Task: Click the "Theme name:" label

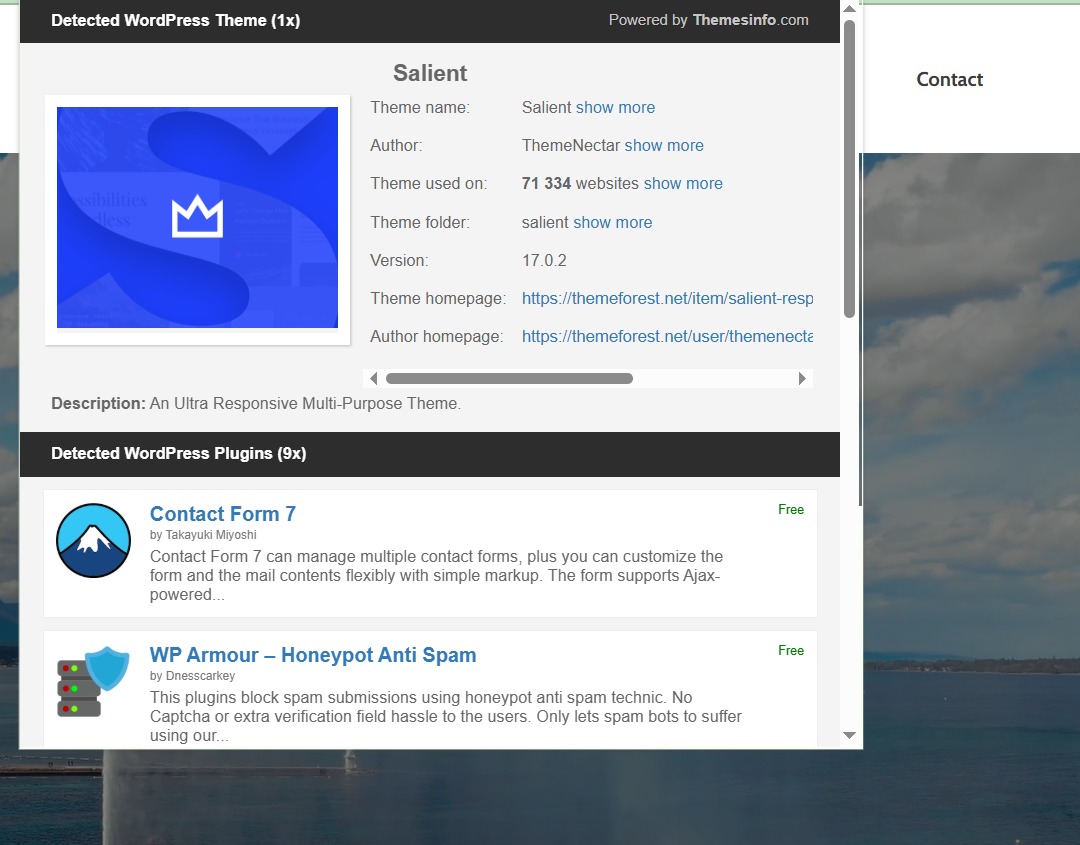Action: point(420,107)
